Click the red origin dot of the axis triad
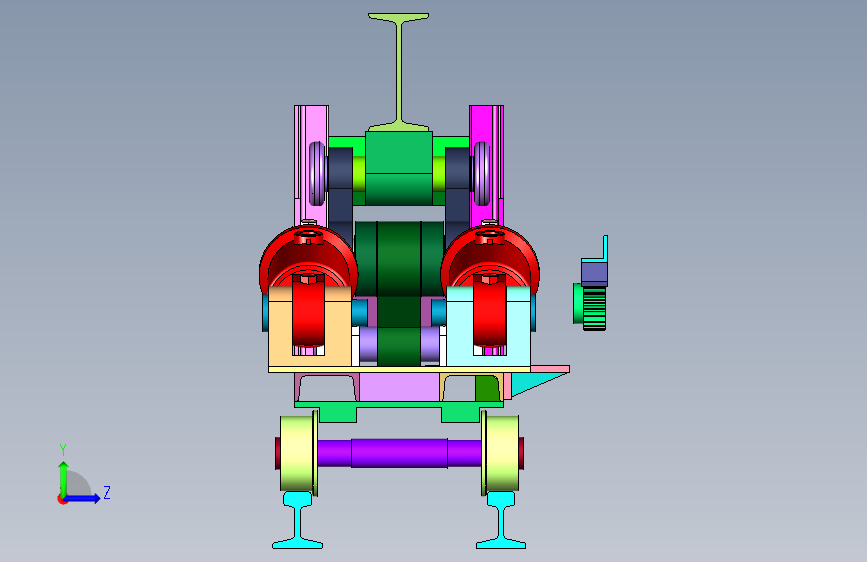This screenshot has height=562, width=867. 62,499
